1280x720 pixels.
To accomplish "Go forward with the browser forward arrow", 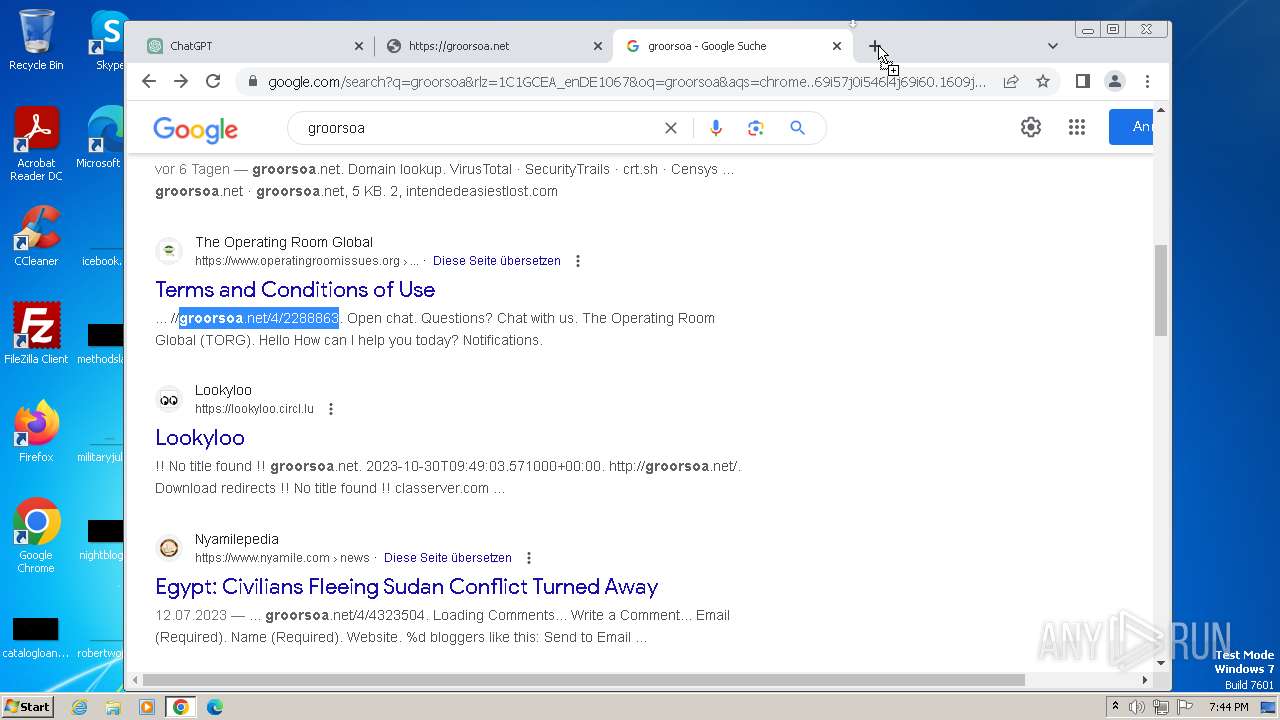I will pyautogui.click(x=181, y=82).
